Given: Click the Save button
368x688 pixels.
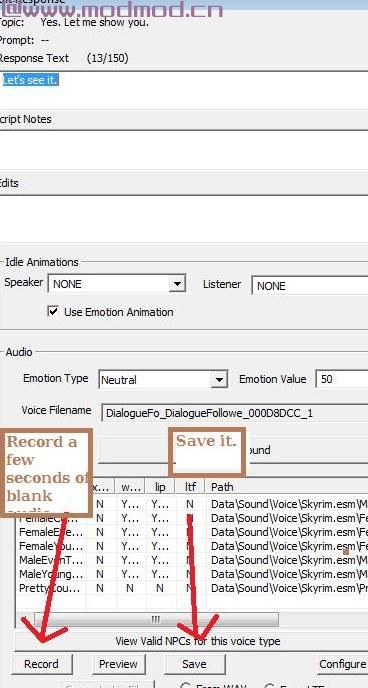Looking at the screenshot, I should pos(194,664).
